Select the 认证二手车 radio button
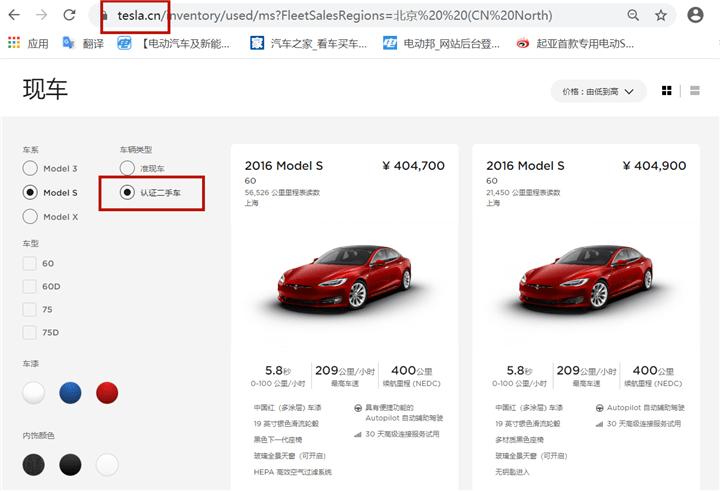Viewport: 720px width, 491px height. click(127, 192)
